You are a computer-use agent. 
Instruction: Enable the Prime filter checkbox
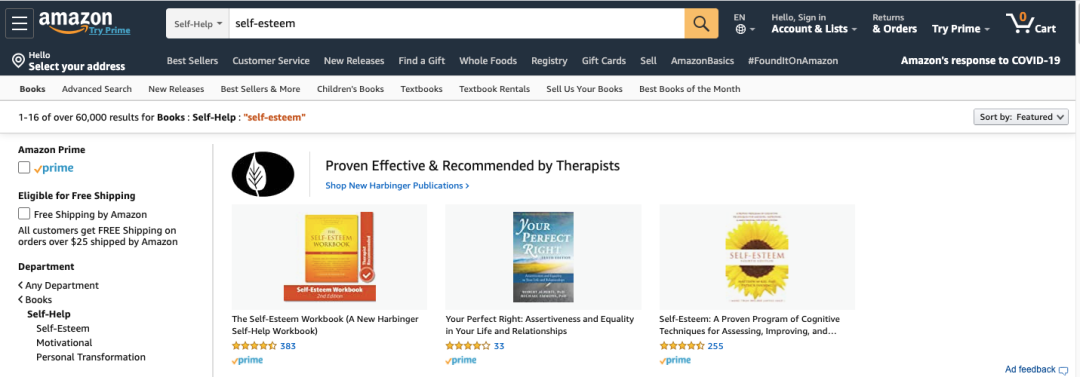tap(24, 167)
